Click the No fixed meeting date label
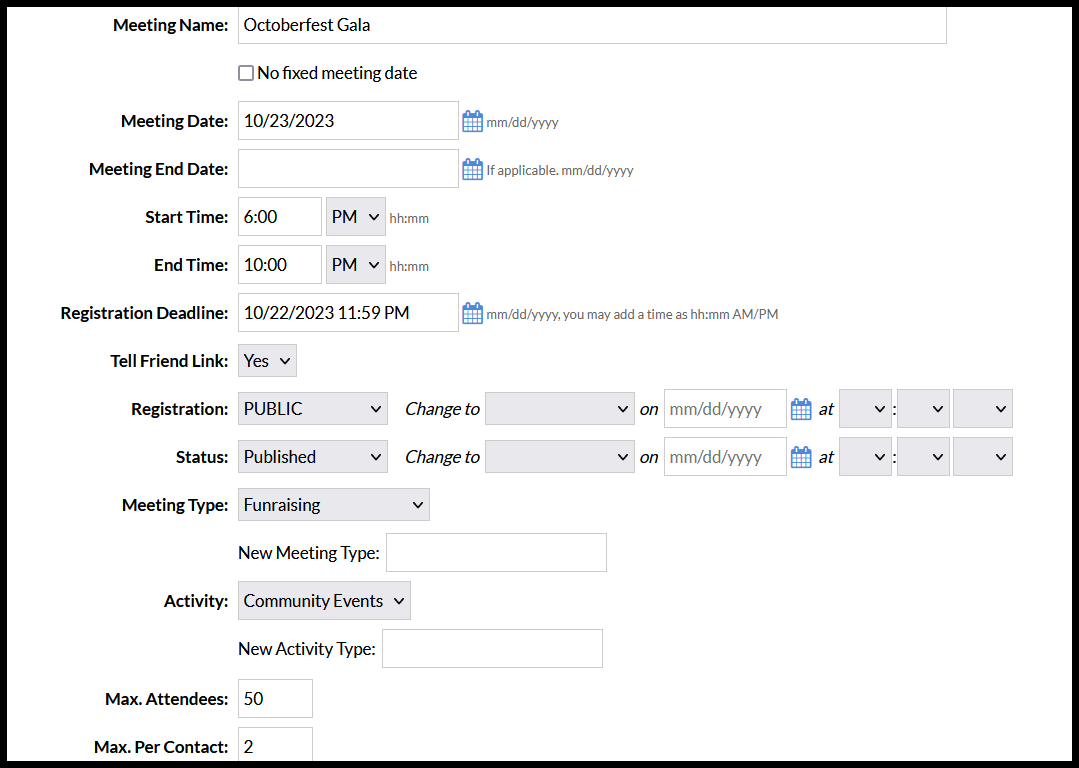Image resolution: width=1079 pixels, height=768 pixels. pos(337,73)
